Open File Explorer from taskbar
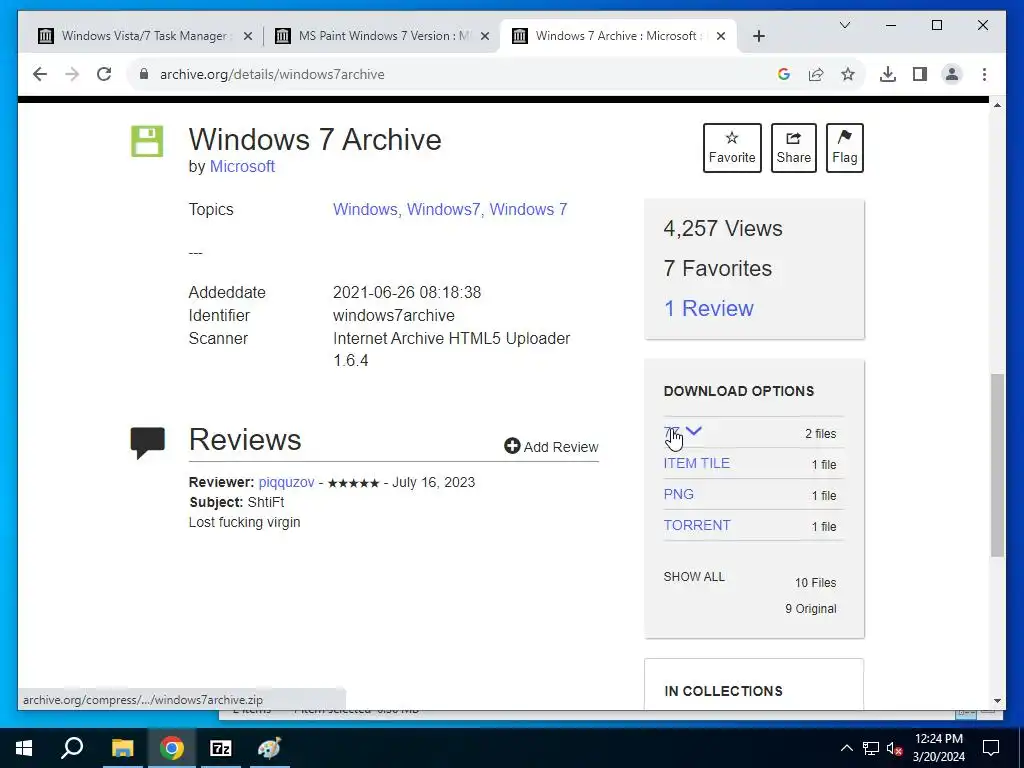Viewport: 1024px width, 768px height. tap(122, 748)
